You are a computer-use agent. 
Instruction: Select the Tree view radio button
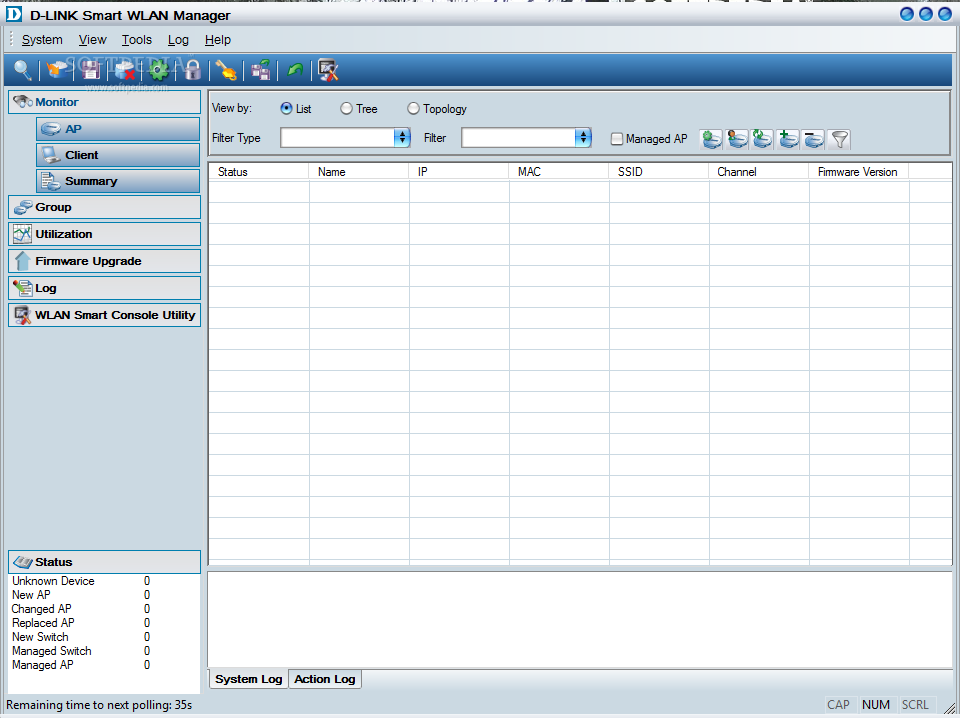[347, 108]
